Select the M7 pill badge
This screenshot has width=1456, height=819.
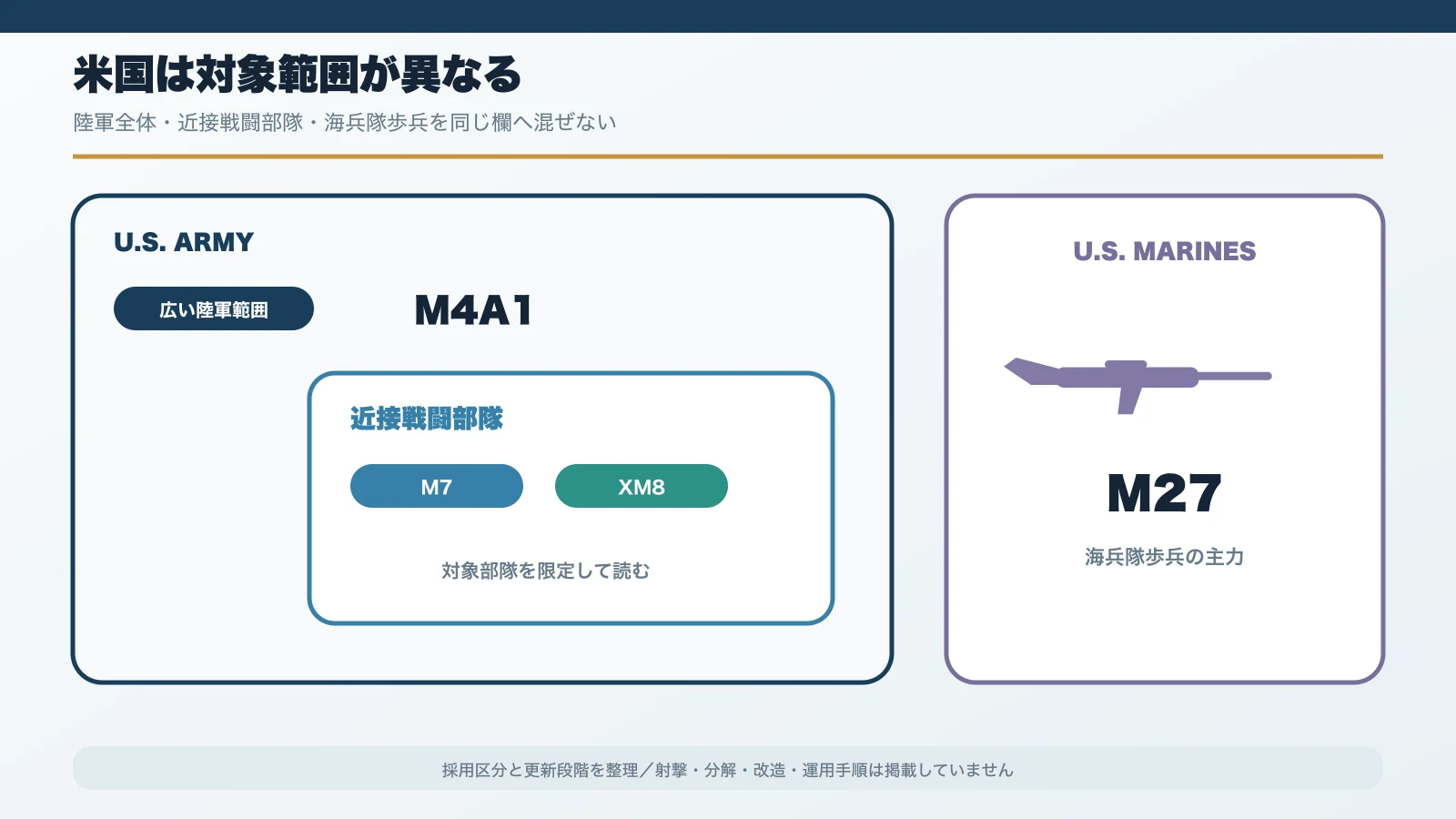pos(437,486)
